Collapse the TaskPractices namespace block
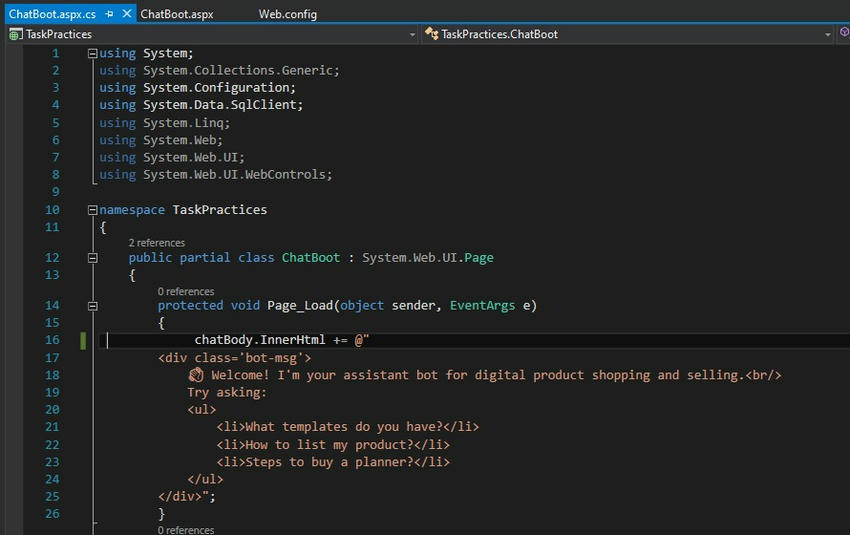Screen dimensions: 850x535 [x=93, y=211]
